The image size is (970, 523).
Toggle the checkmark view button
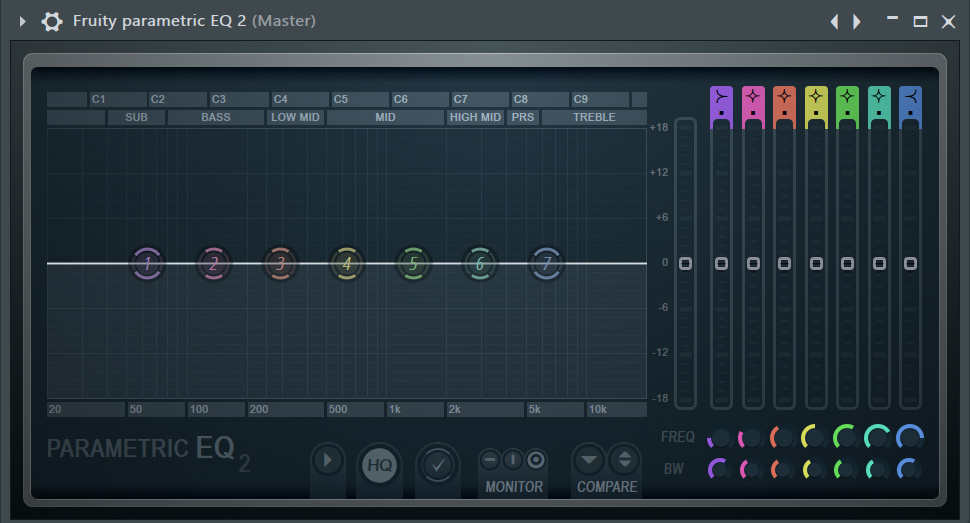pos(438,464)
